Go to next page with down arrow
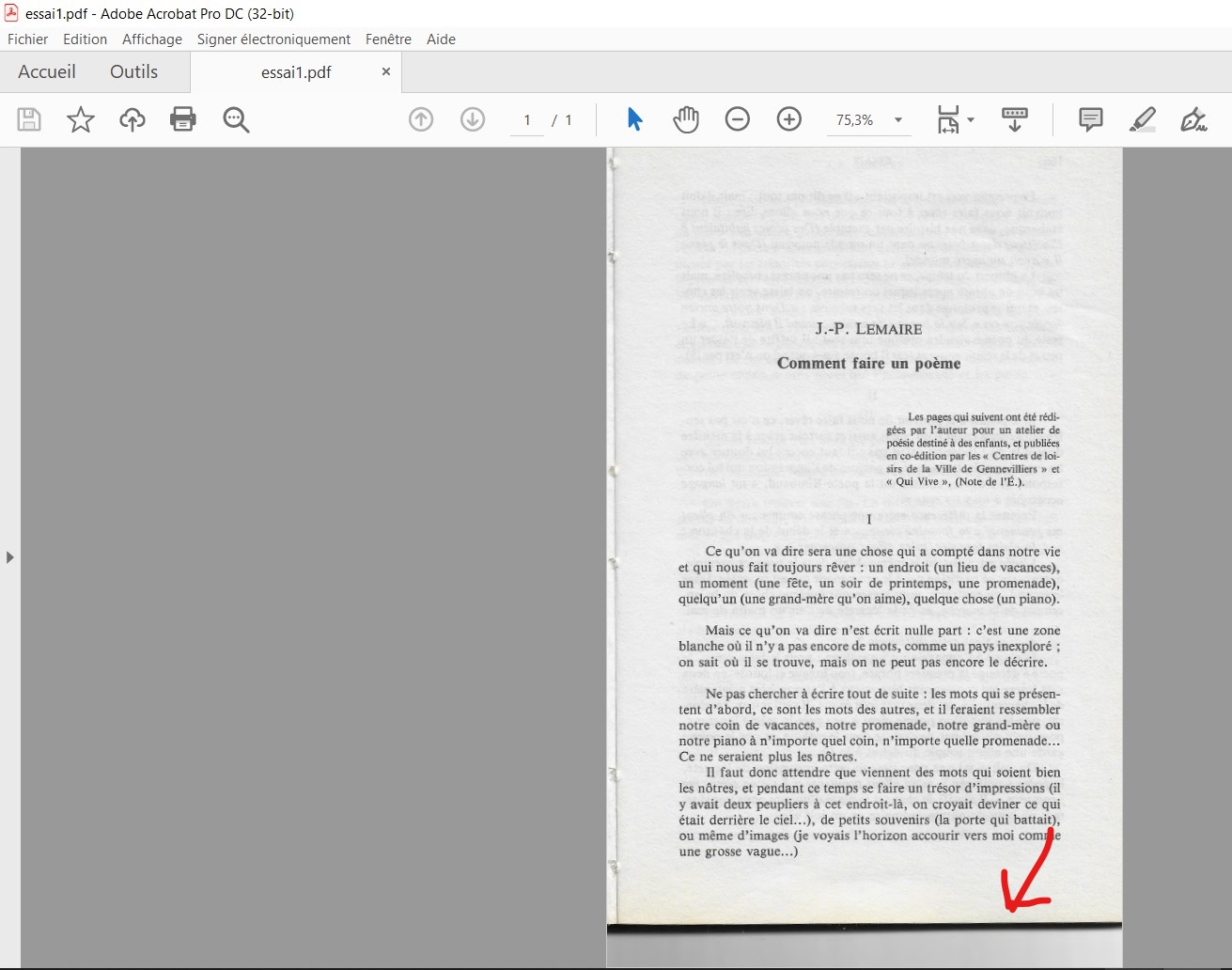Screen dimensions: 1232x970 [473, 119]
